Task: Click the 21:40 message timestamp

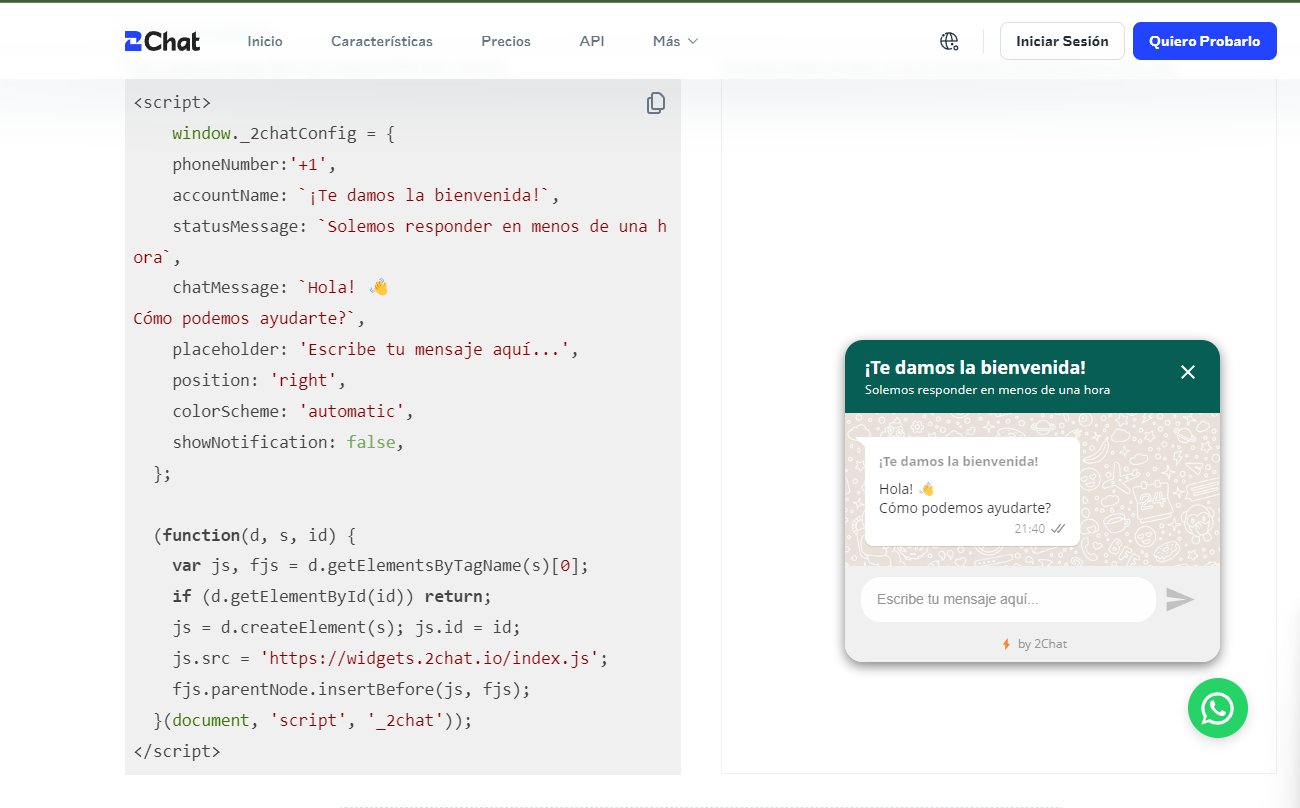Action: [x=1029, y=528]
